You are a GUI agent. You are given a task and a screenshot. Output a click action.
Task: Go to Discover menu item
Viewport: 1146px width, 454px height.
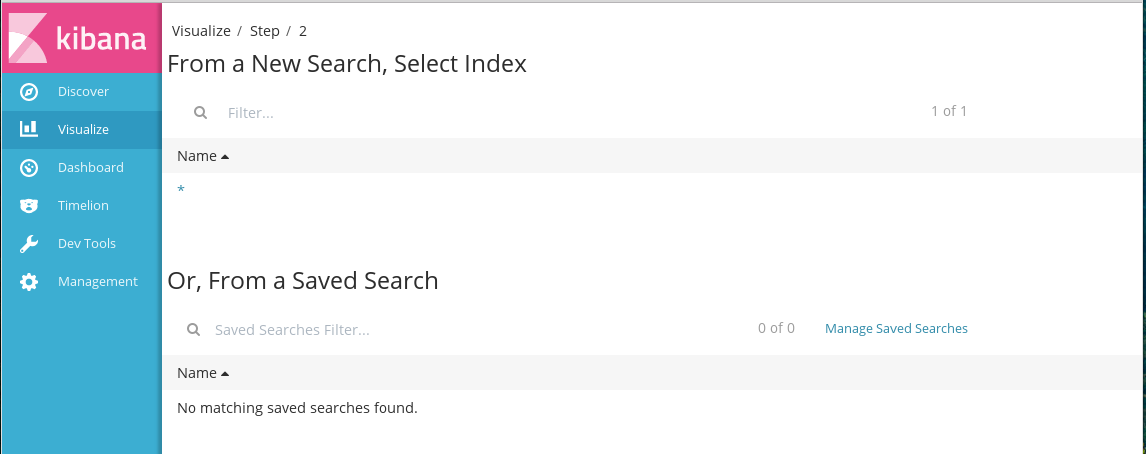(x=83, y=91)
